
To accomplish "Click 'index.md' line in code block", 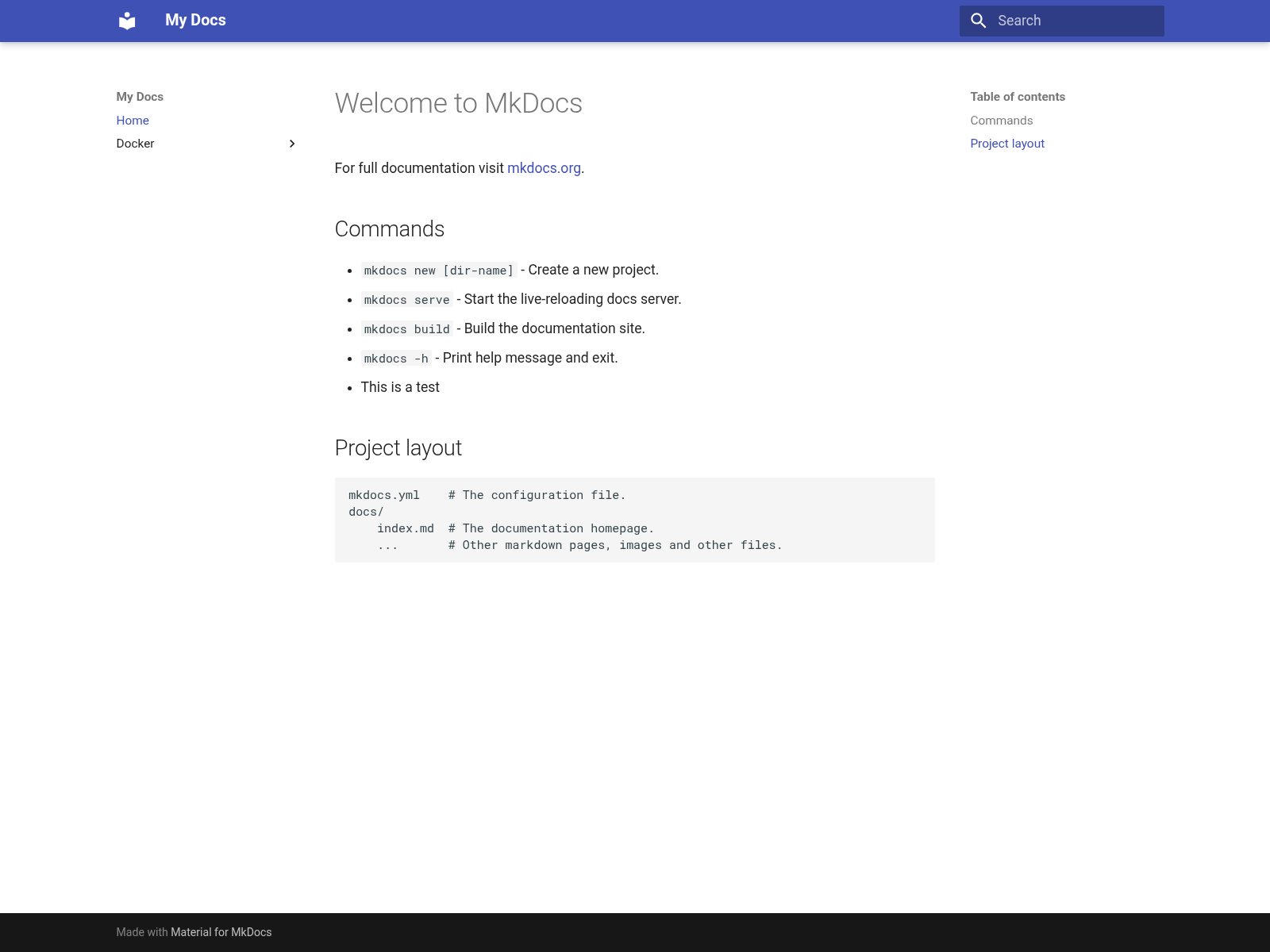I will pyautogui.click(x=516, y=528).
